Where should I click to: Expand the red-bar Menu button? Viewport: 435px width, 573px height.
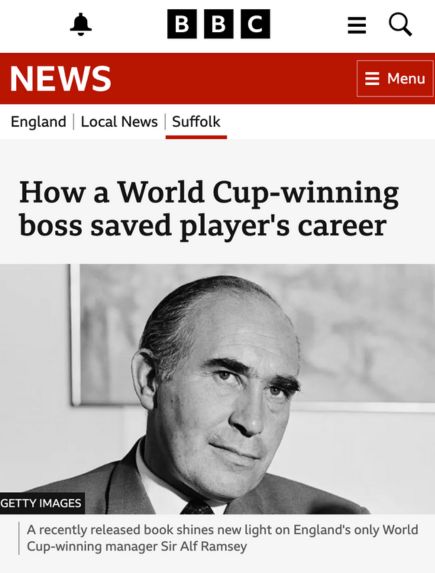coord(395,79)
